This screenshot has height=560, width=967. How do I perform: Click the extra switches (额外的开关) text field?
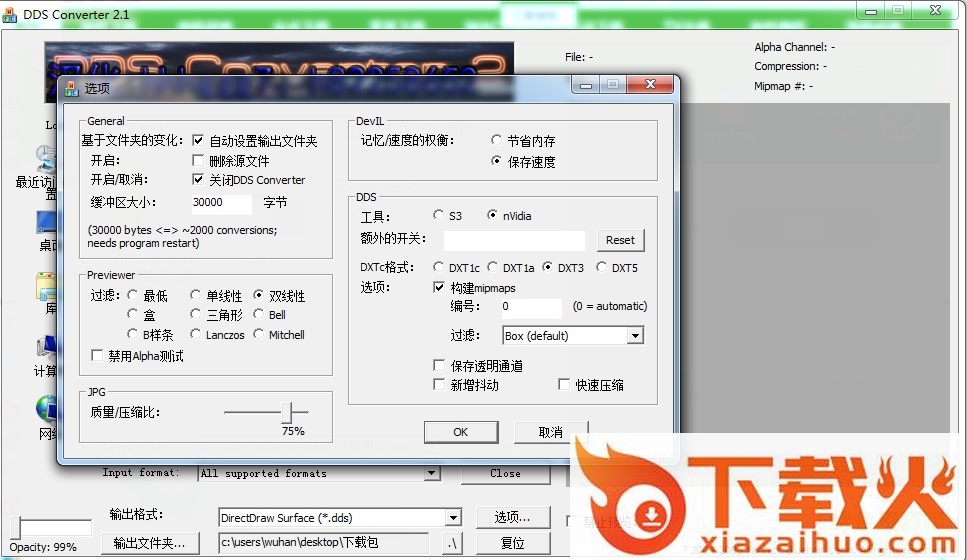click(514, 240)
